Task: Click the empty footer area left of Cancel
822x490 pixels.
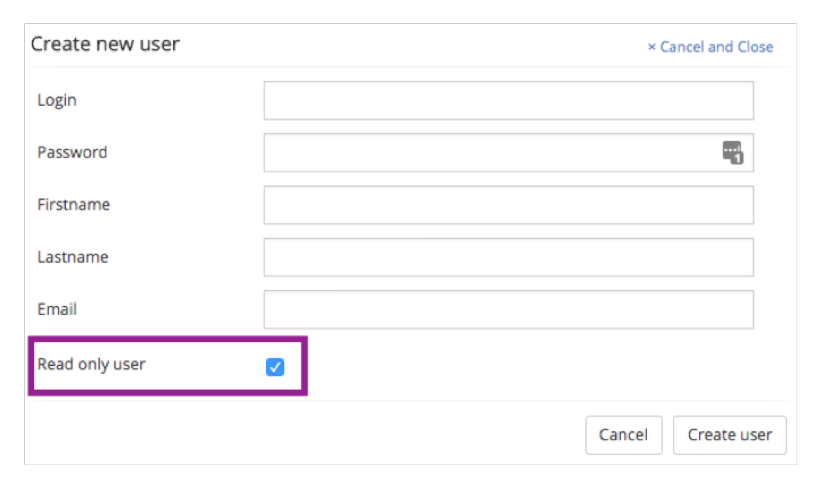Action: (300, 435)
